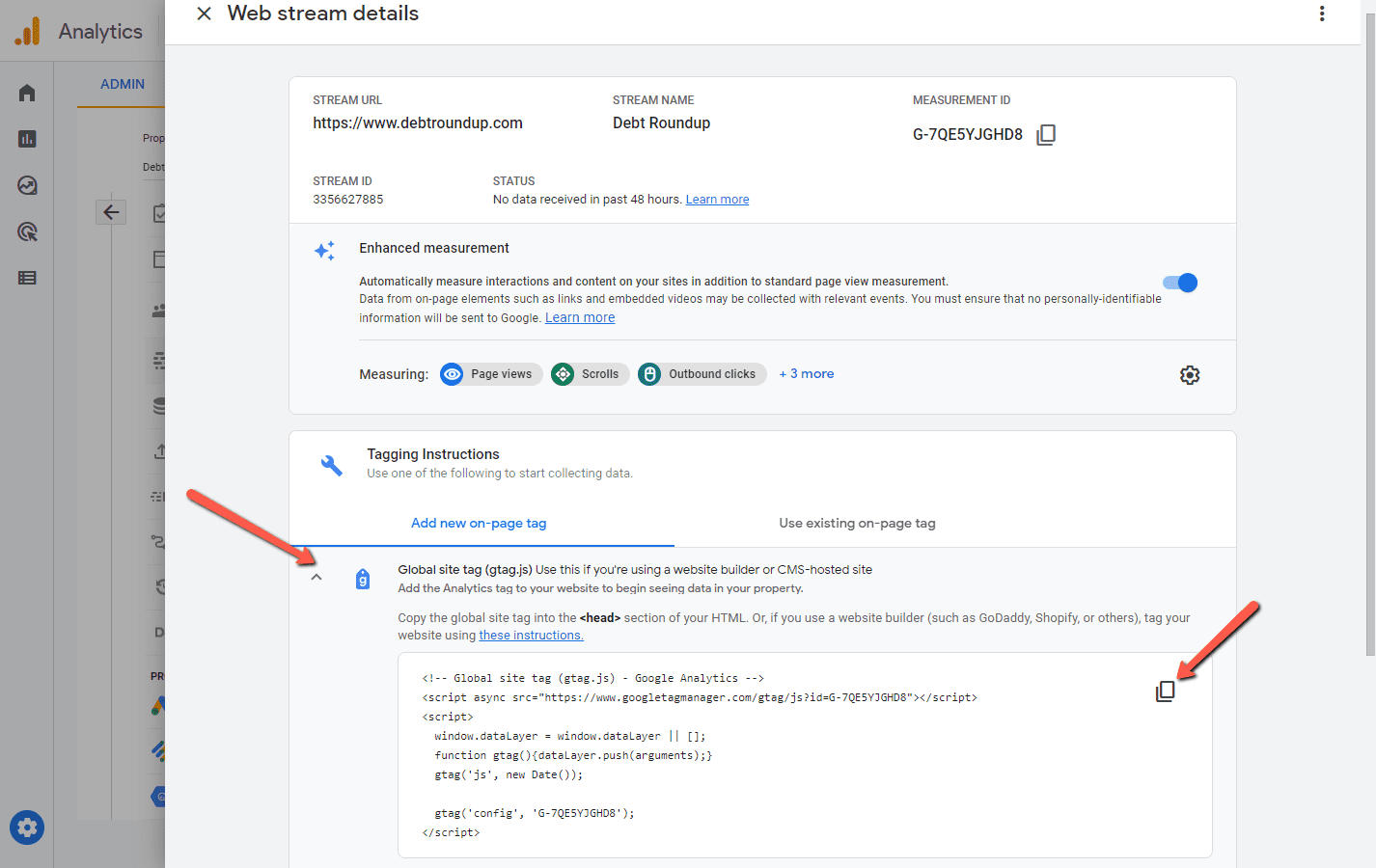Click the Google Analytics logo
This screenshot has width=1376, height=868.
[28, 32]
